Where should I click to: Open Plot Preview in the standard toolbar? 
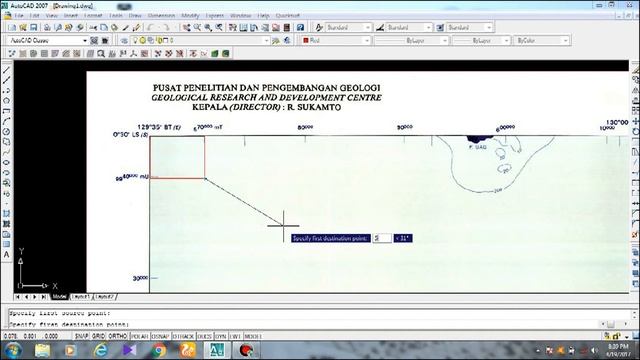[x=58, y=27]
